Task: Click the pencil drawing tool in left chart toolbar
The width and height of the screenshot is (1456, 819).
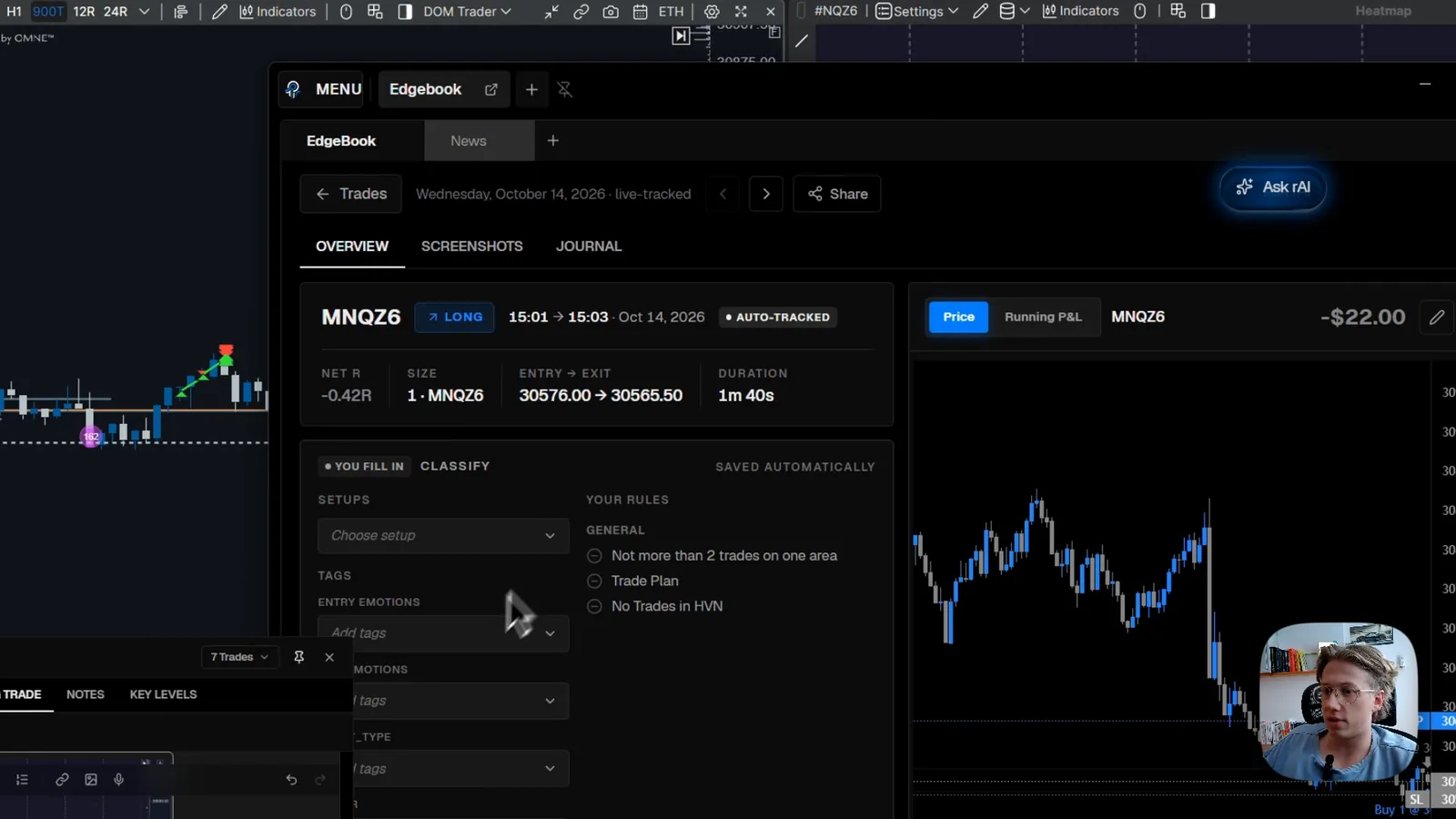Action: [219, 12]
